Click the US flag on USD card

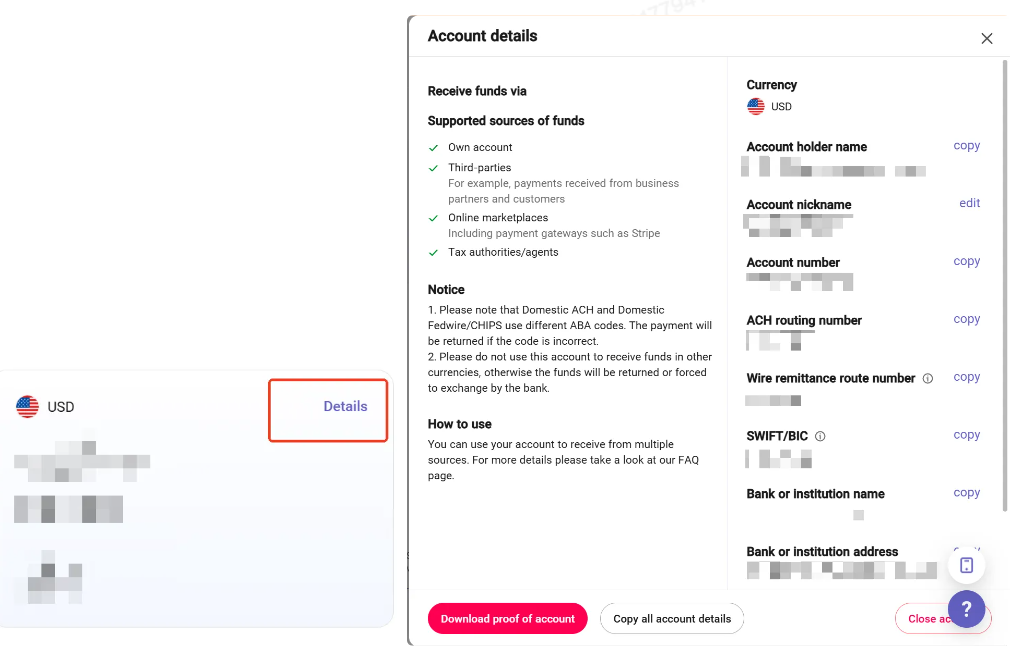pyautogui.click(x=27, y=407)
